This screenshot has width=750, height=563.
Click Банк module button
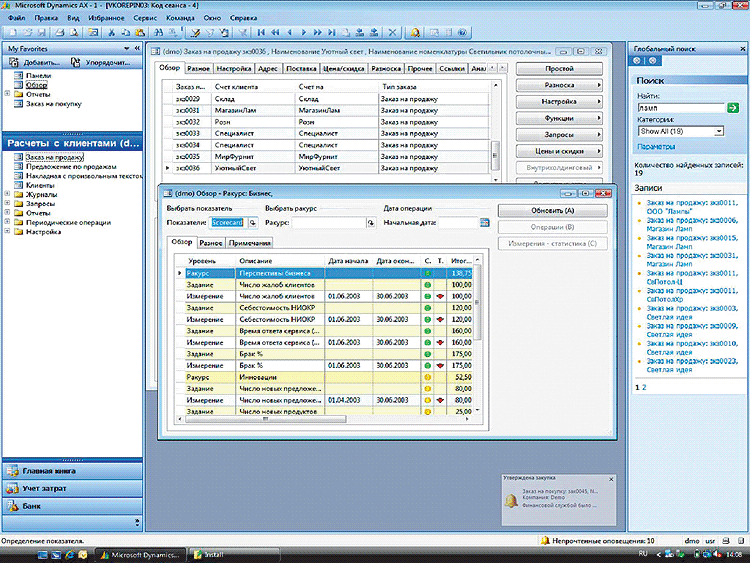(x=72, y=506)
